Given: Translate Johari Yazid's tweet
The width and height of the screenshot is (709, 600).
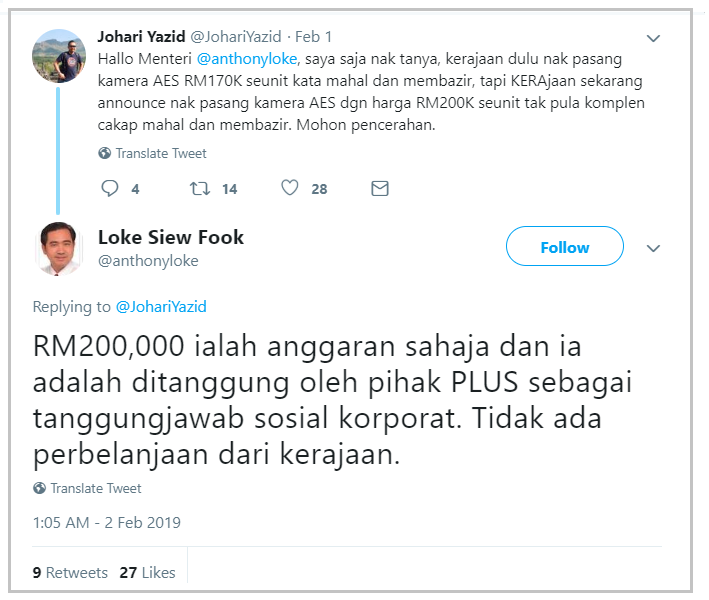Looking at the screenshot, I should click(161, 153).
